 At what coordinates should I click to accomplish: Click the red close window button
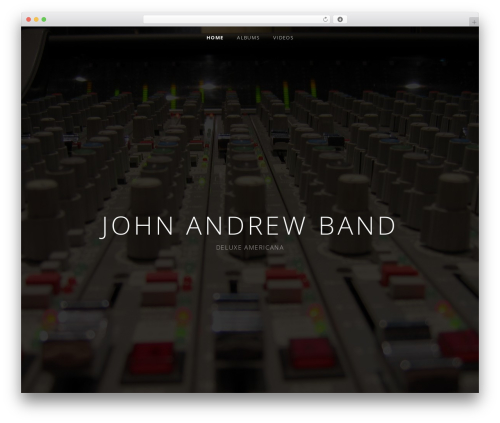coord(29,20)
